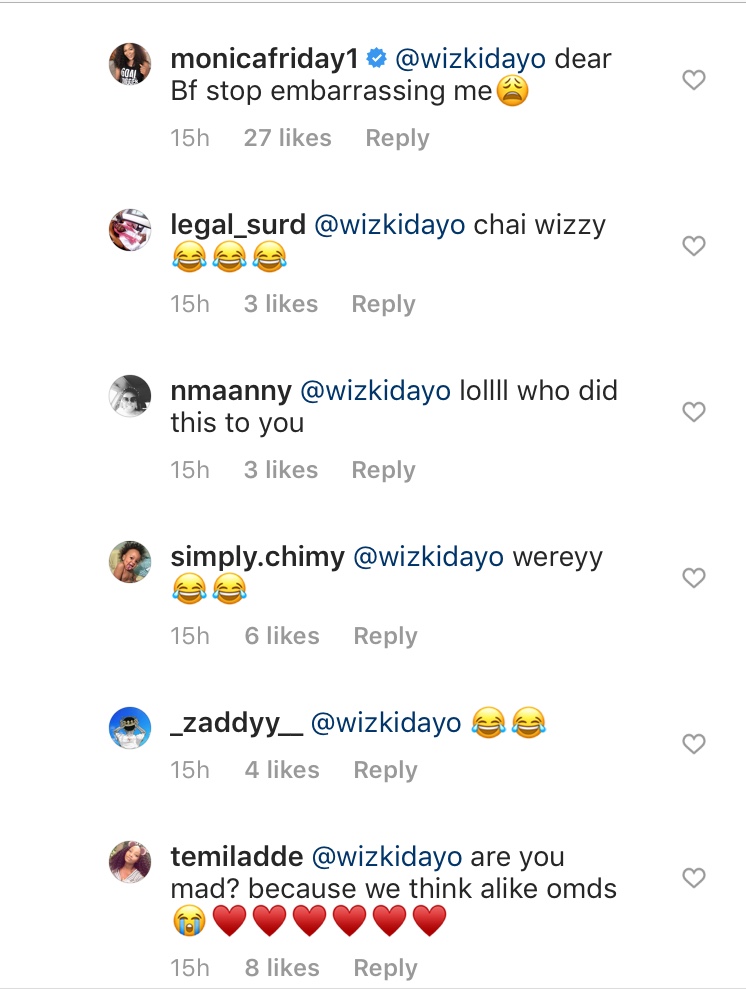Like nmaanny's comment using the heart
The image size is (746, 997).
point(694,412)
